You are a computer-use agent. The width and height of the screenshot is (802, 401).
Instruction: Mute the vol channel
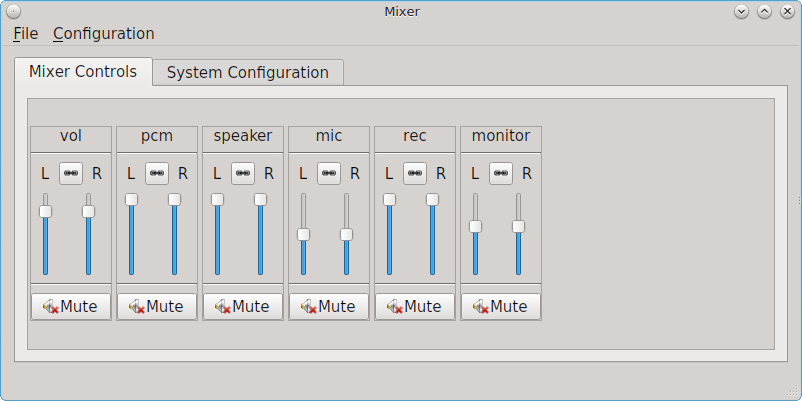point(71,306)
